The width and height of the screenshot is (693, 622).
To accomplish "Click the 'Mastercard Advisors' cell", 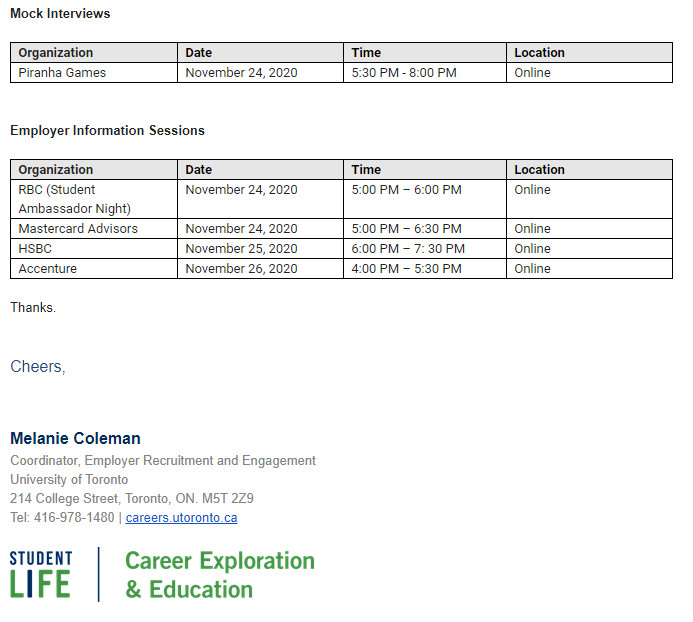I will tap(94, 229).
